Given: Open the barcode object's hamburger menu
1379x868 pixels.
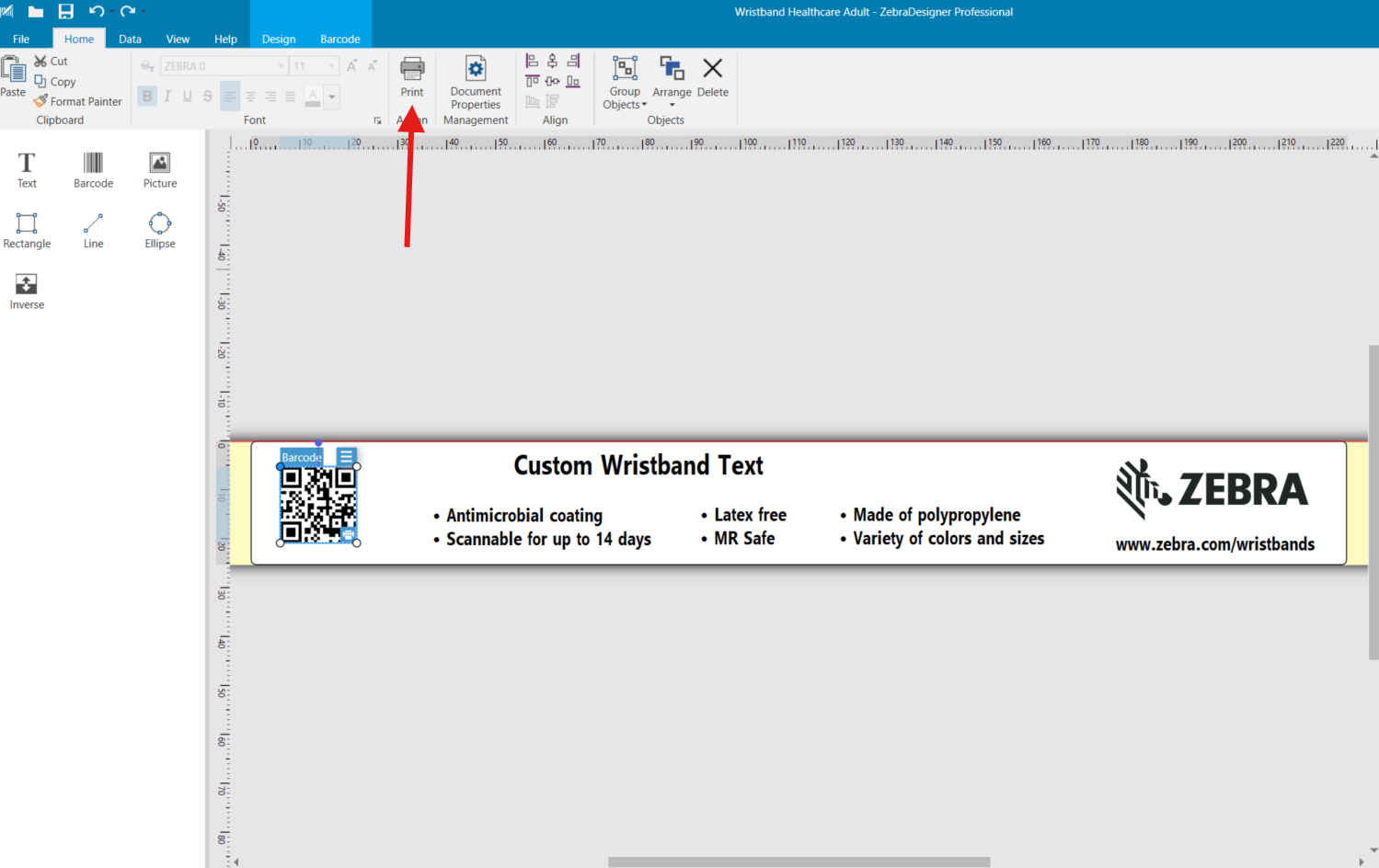Looking at the screenshot, I should click(346, 456).
